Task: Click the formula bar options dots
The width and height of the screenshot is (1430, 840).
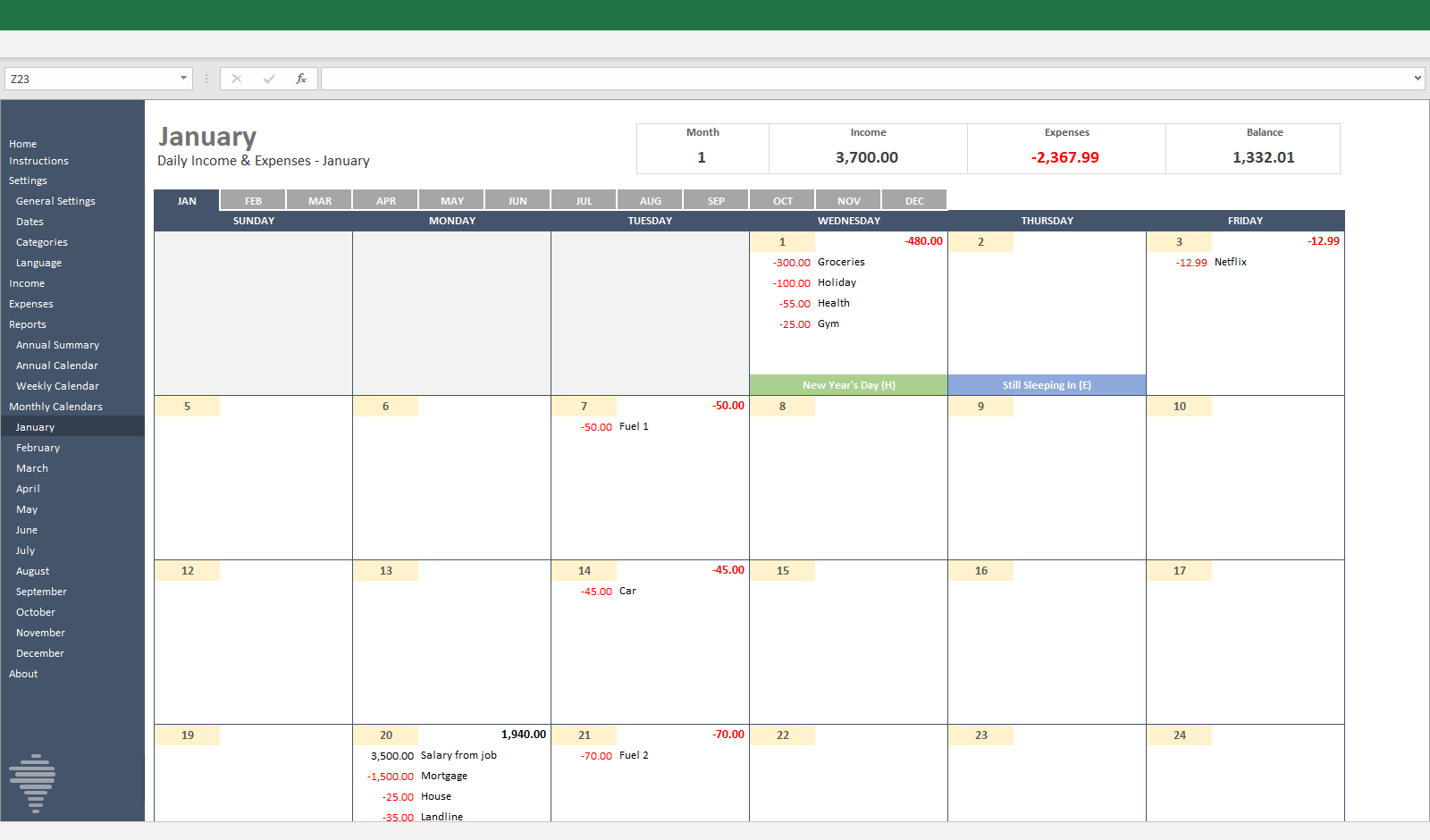Action: [x=206, y=79]
